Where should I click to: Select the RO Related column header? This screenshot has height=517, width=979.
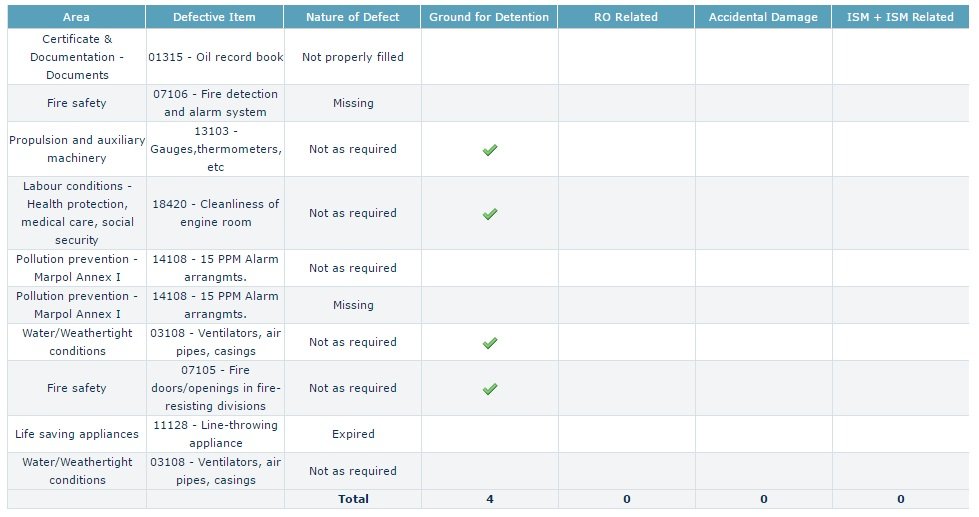[626, 17]
